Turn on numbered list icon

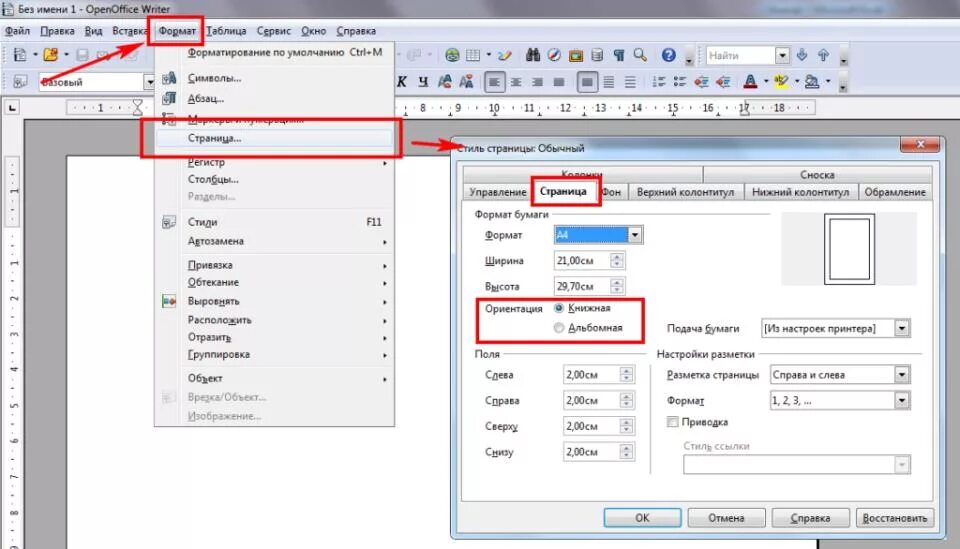[659, 81]
